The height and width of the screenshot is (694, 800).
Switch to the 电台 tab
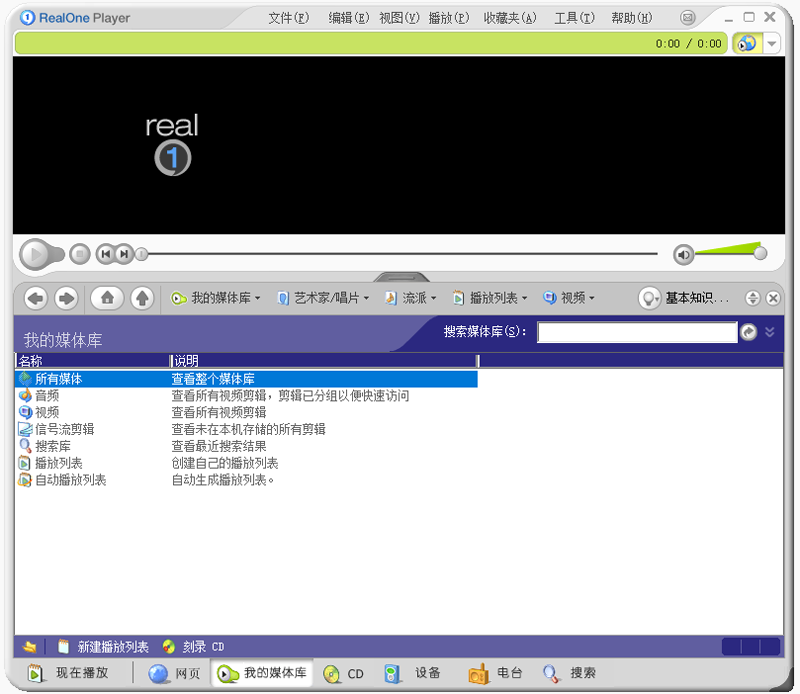(x=495, y=673)
